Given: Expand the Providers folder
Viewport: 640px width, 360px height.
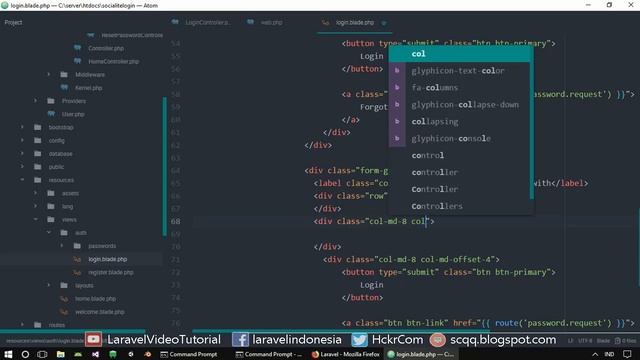Looking at the screenshot, I should 36,101.
